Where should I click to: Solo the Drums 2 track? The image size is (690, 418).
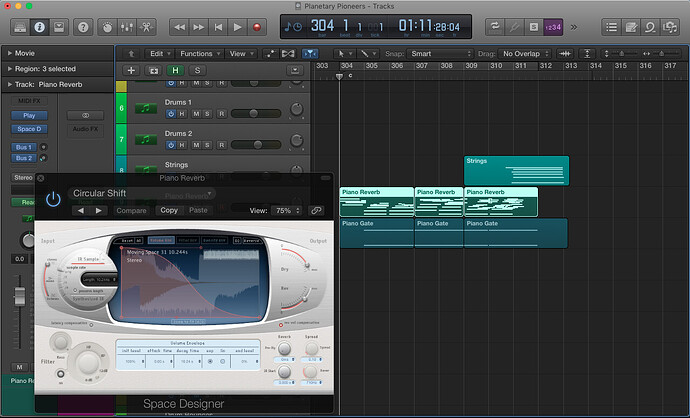209,143
